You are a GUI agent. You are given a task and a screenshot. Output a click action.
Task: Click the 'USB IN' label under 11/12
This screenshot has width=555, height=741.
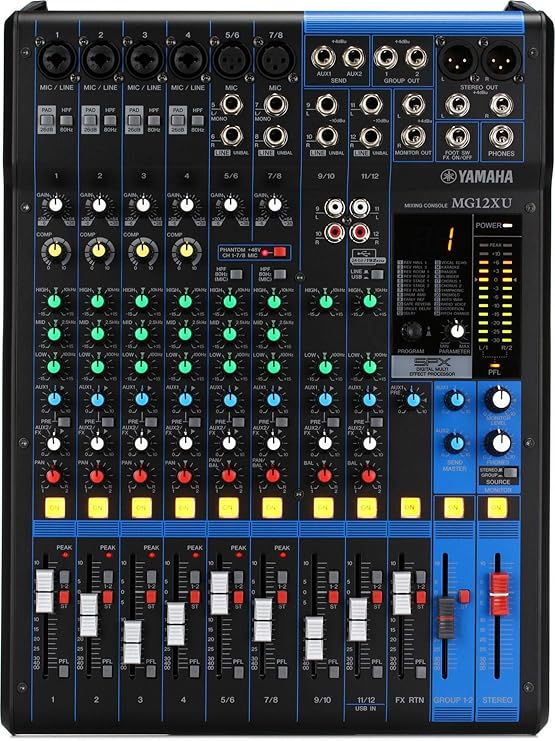click(x=365, y=708)
